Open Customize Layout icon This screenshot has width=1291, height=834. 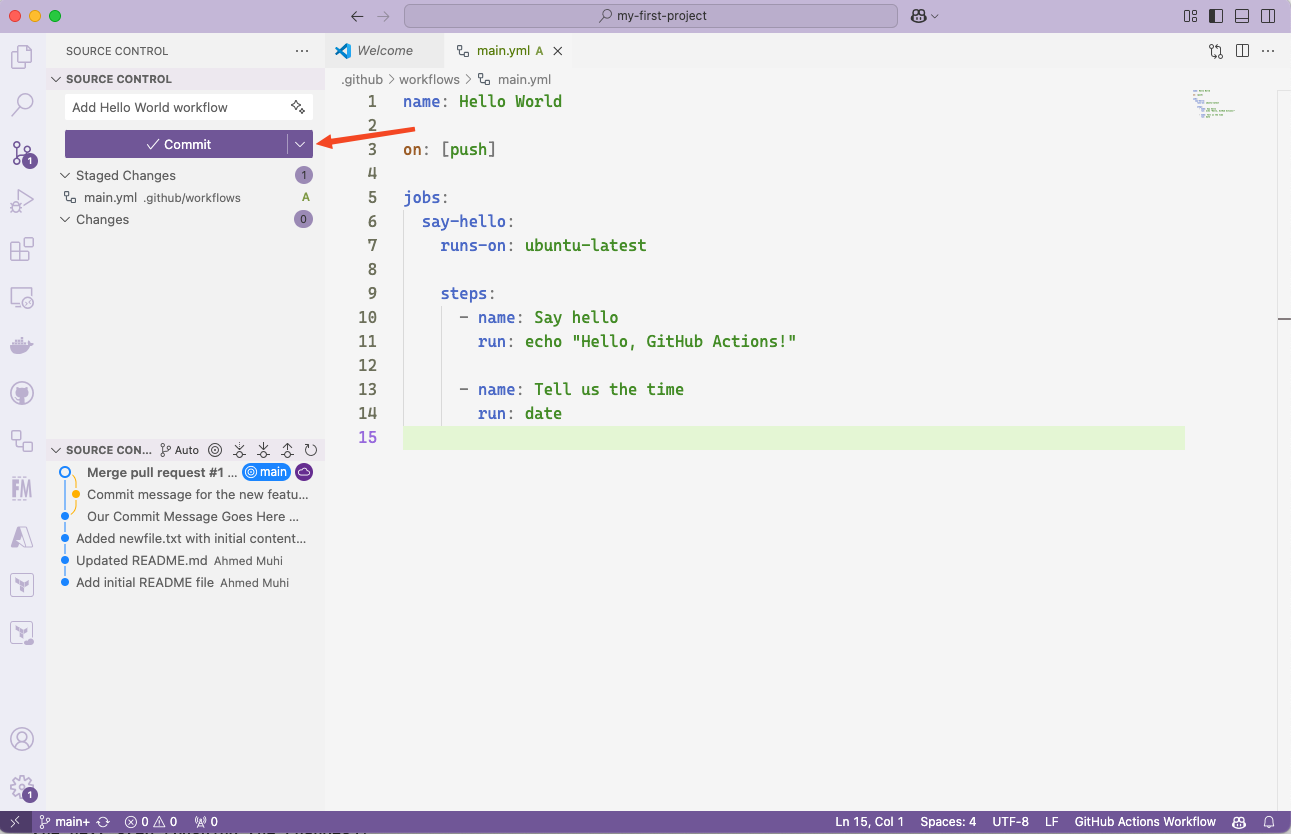(1190, 16)
